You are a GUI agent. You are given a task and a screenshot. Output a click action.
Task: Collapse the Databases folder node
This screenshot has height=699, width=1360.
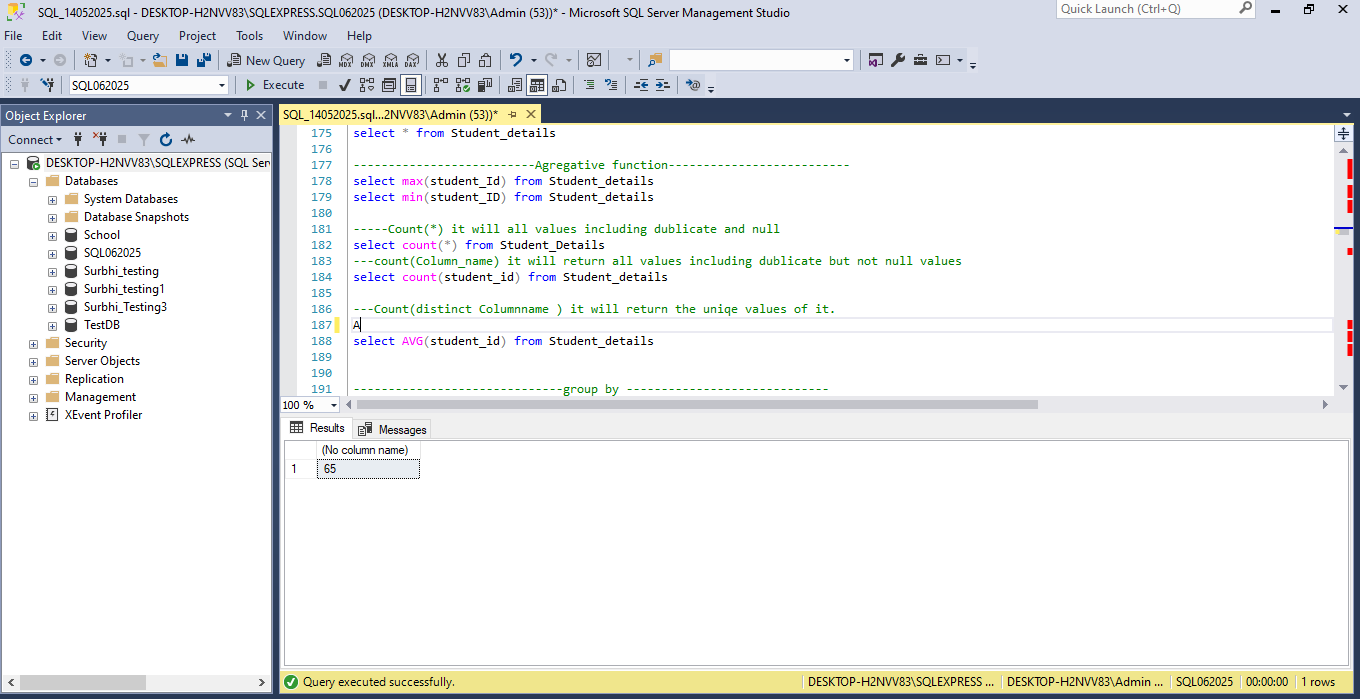point(33,181)
